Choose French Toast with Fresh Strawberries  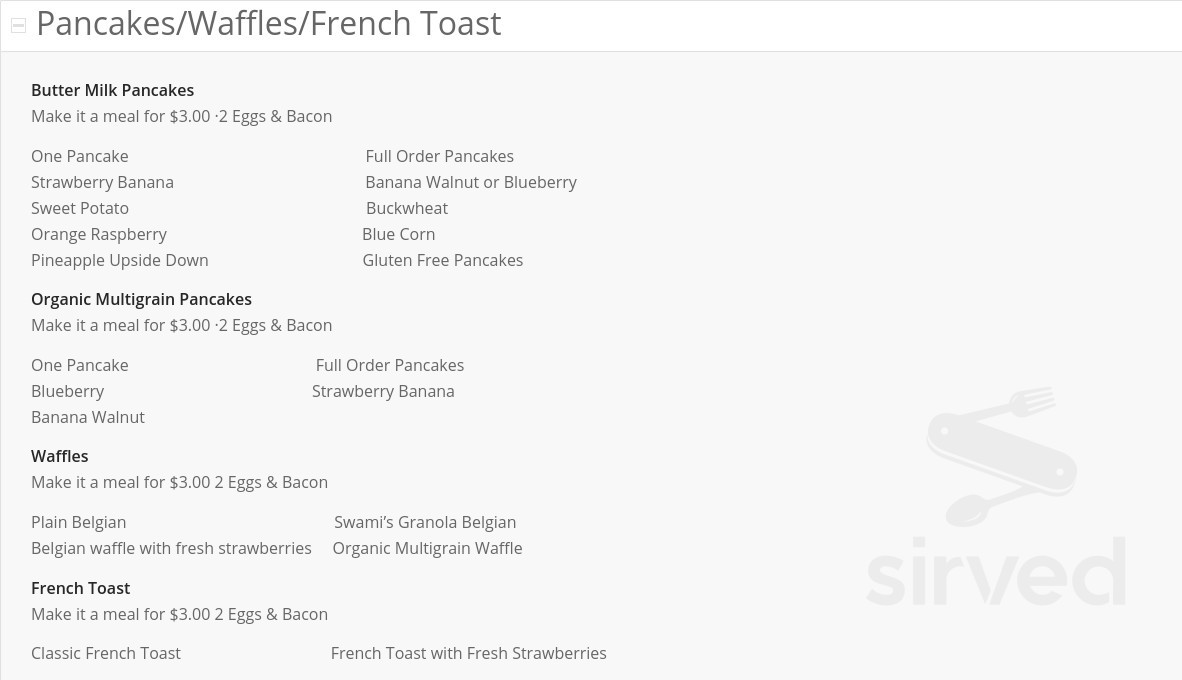pyautogui.click(x=469, y=654)
